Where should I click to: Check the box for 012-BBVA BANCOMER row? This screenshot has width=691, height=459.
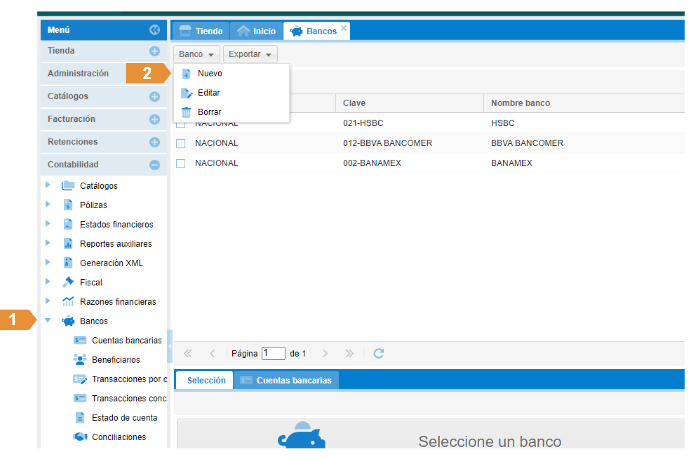tap(181, 143)
